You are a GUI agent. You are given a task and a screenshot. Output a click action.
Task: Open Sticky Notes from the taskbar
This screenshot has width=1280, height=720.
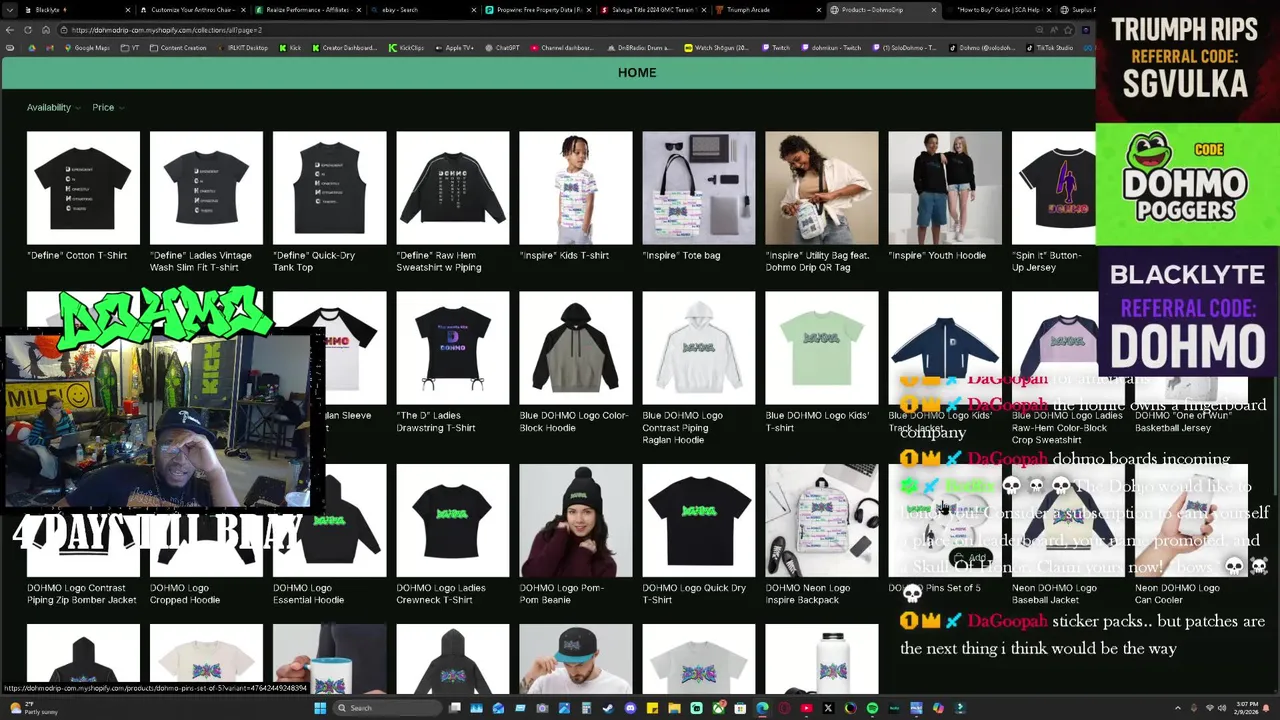pyautogui.click(x=651, y=708)
